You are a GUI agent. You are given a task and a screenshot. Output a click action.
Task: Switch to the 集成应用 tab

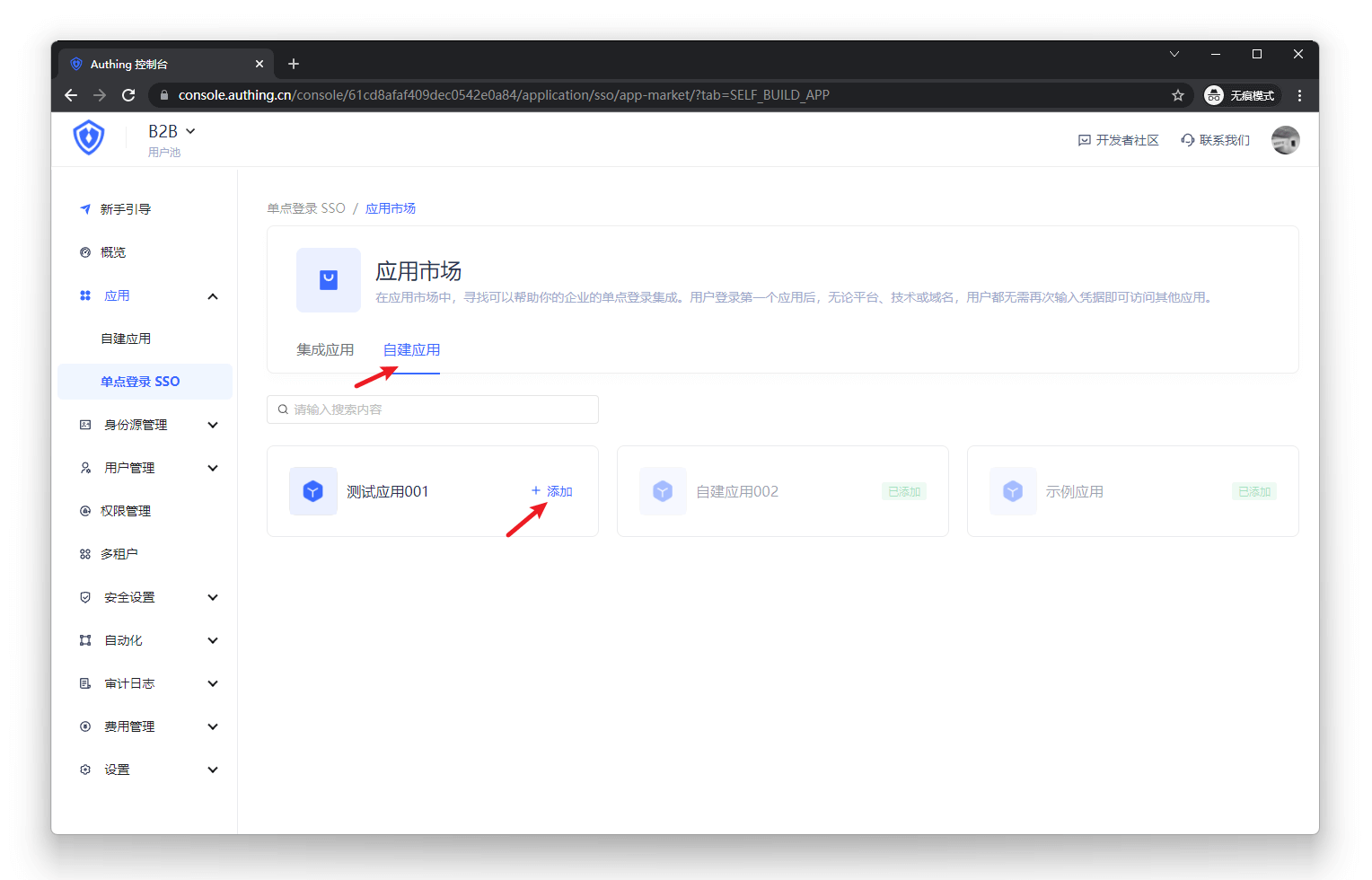point(325,350)
